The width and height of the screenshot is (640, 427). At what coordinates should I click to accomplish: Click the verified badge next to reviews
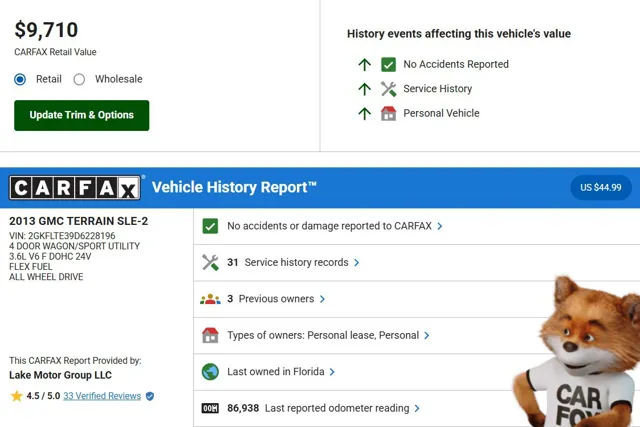coord(150,396)
